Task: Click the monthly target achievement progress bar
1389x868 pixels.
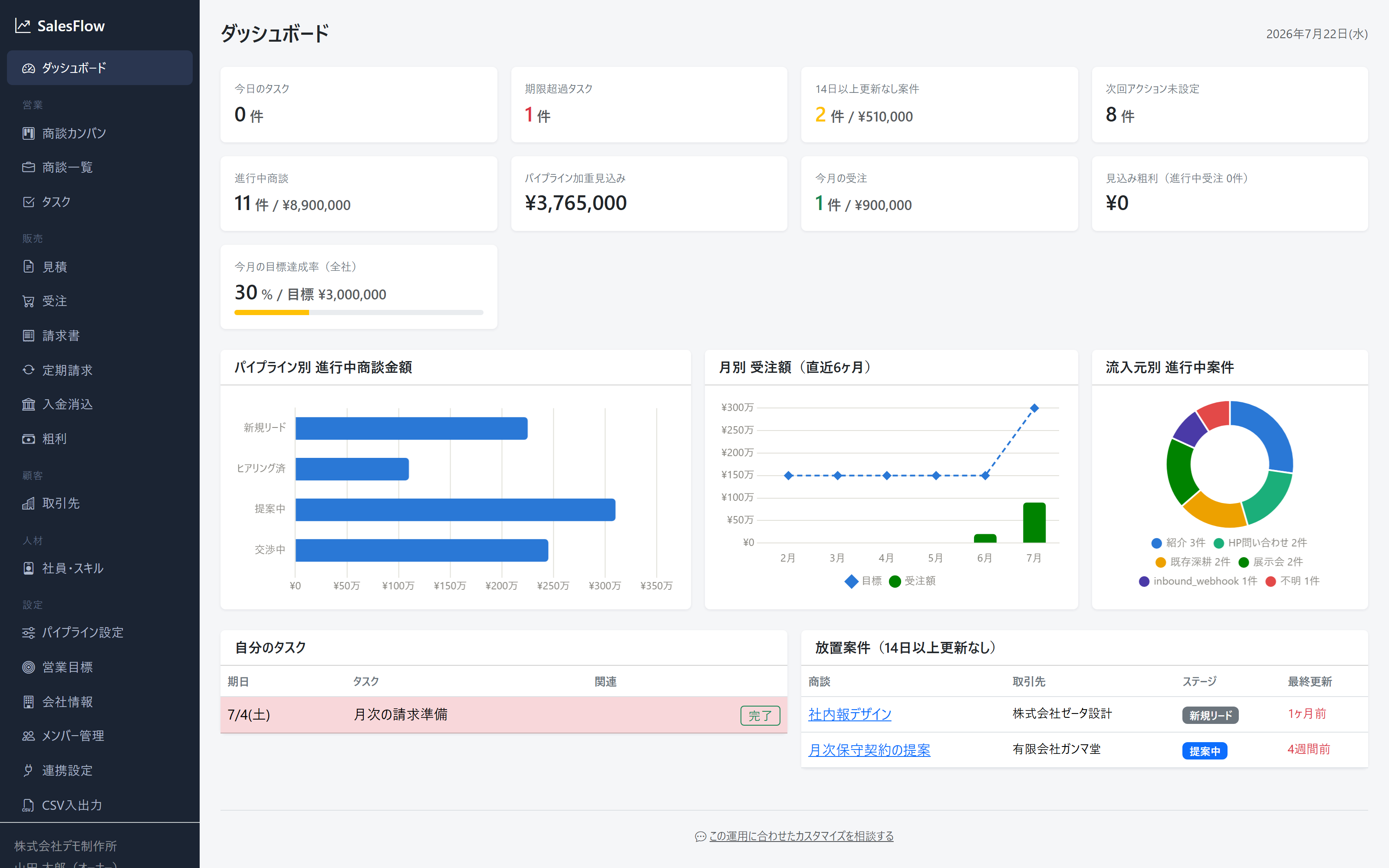Action: coord(359,312)
